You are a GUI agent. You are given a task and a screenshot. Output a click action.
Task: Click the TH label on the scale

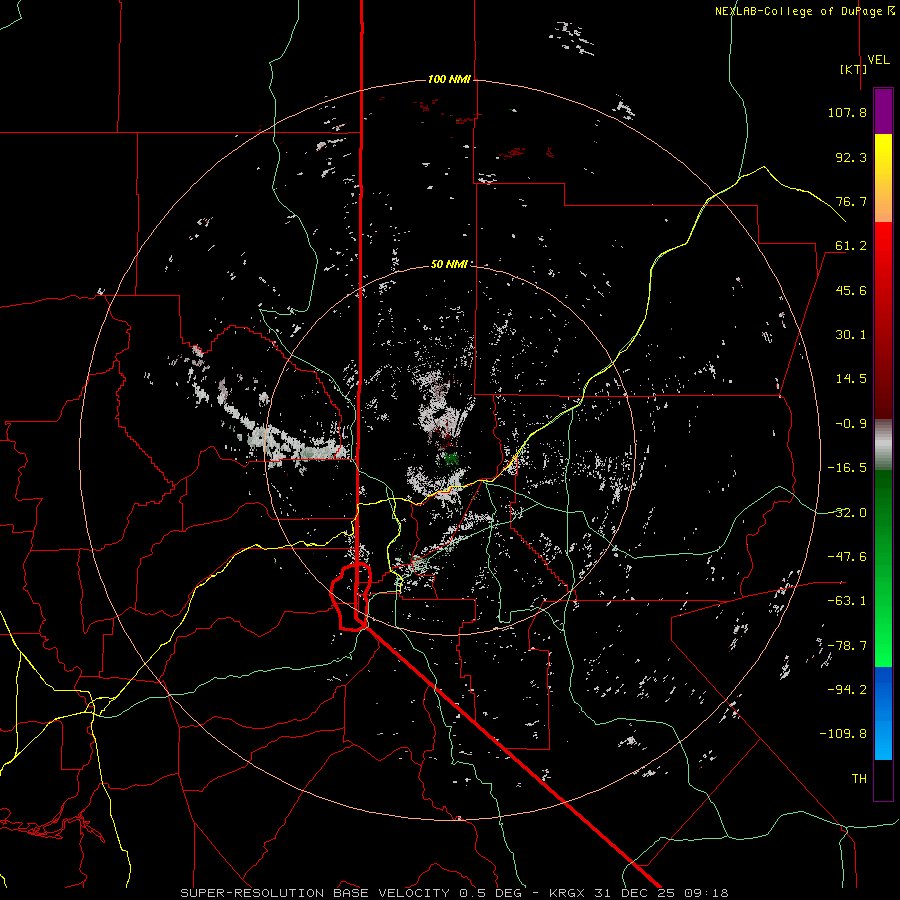pyautogui.click(x=859, y=779)
